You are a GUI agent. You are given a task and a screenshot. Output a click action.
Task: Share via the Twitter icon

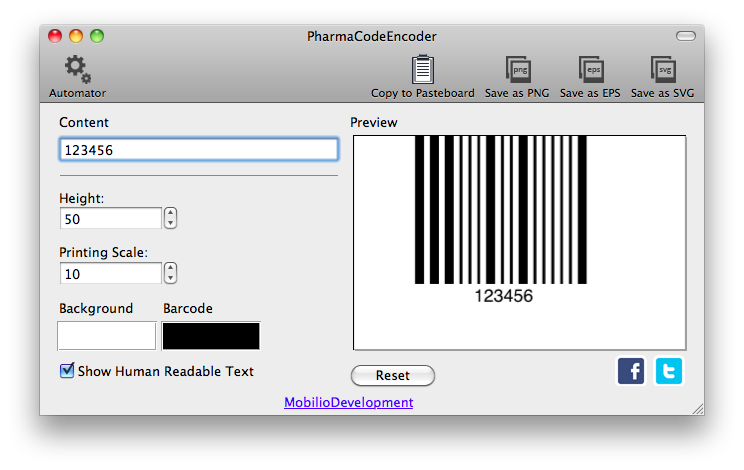tap(668, 371)
